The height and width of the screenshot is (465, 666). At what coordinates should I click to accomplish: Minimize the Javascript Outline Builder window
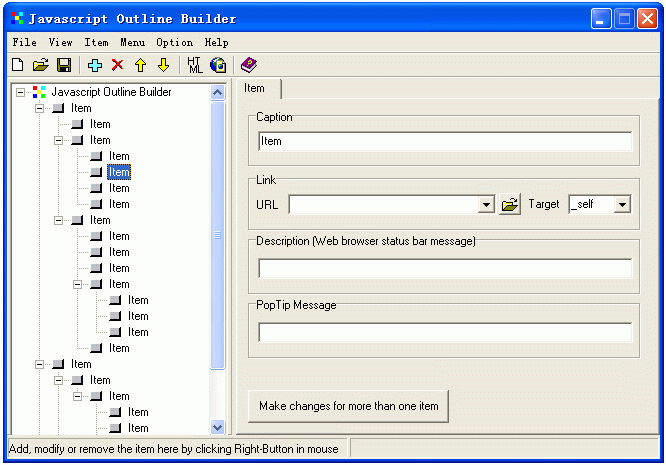pos(601,19)
